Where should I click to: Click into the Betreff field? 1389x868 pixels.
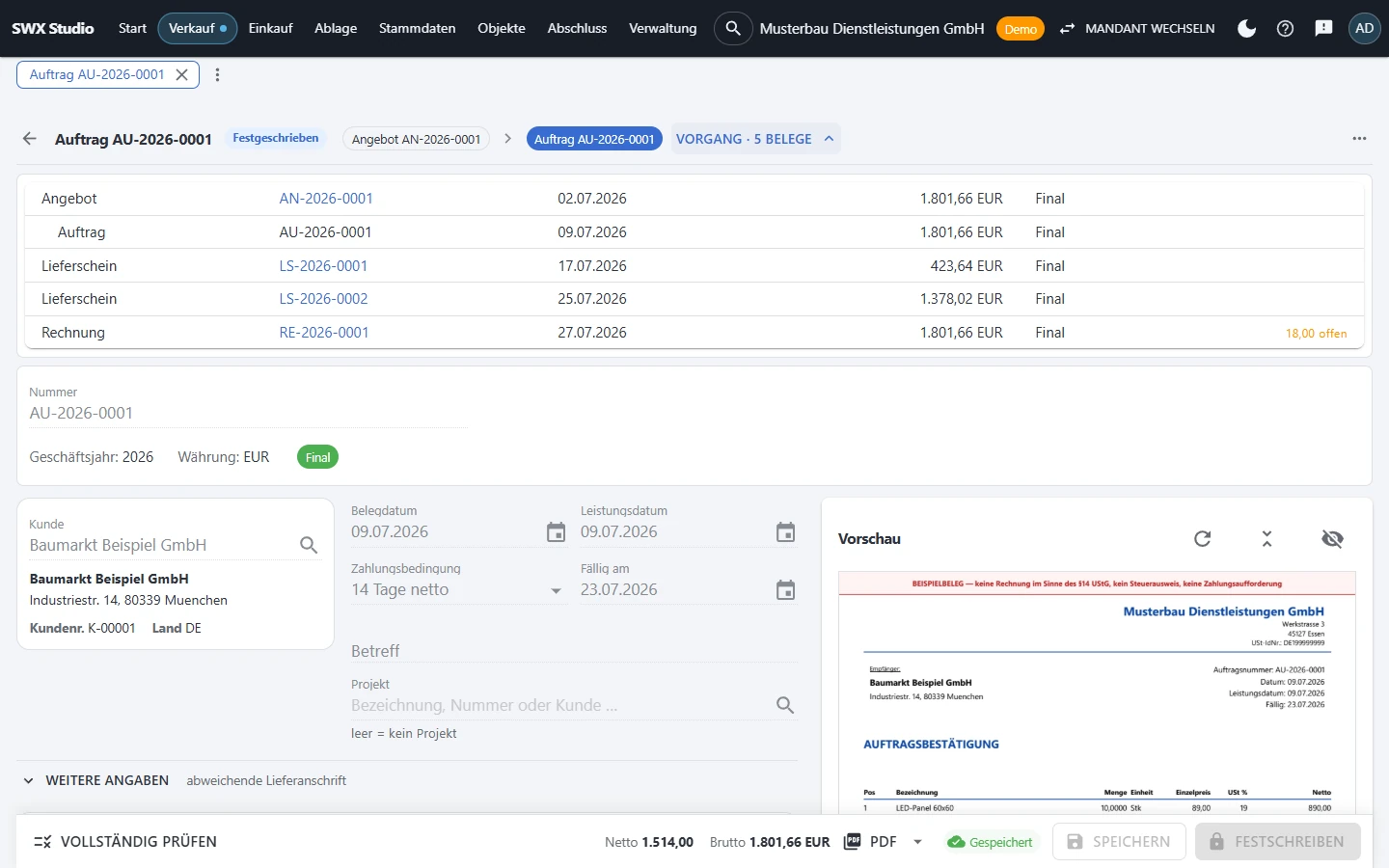click(574, 651)
